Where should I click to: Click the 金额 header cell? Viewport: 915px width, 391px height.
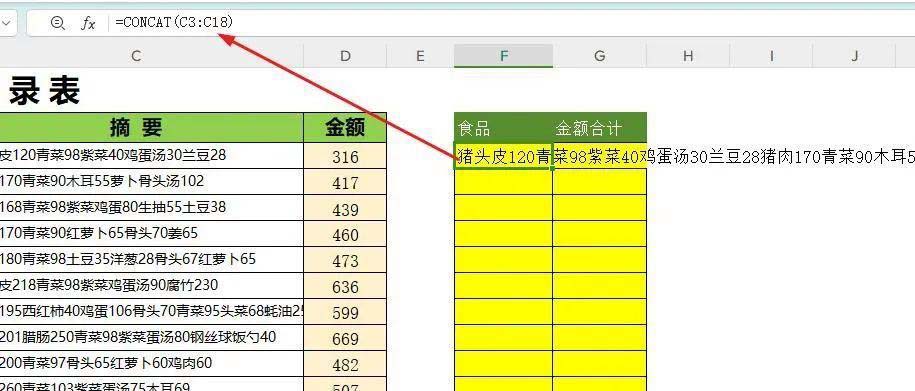(345, 127)
